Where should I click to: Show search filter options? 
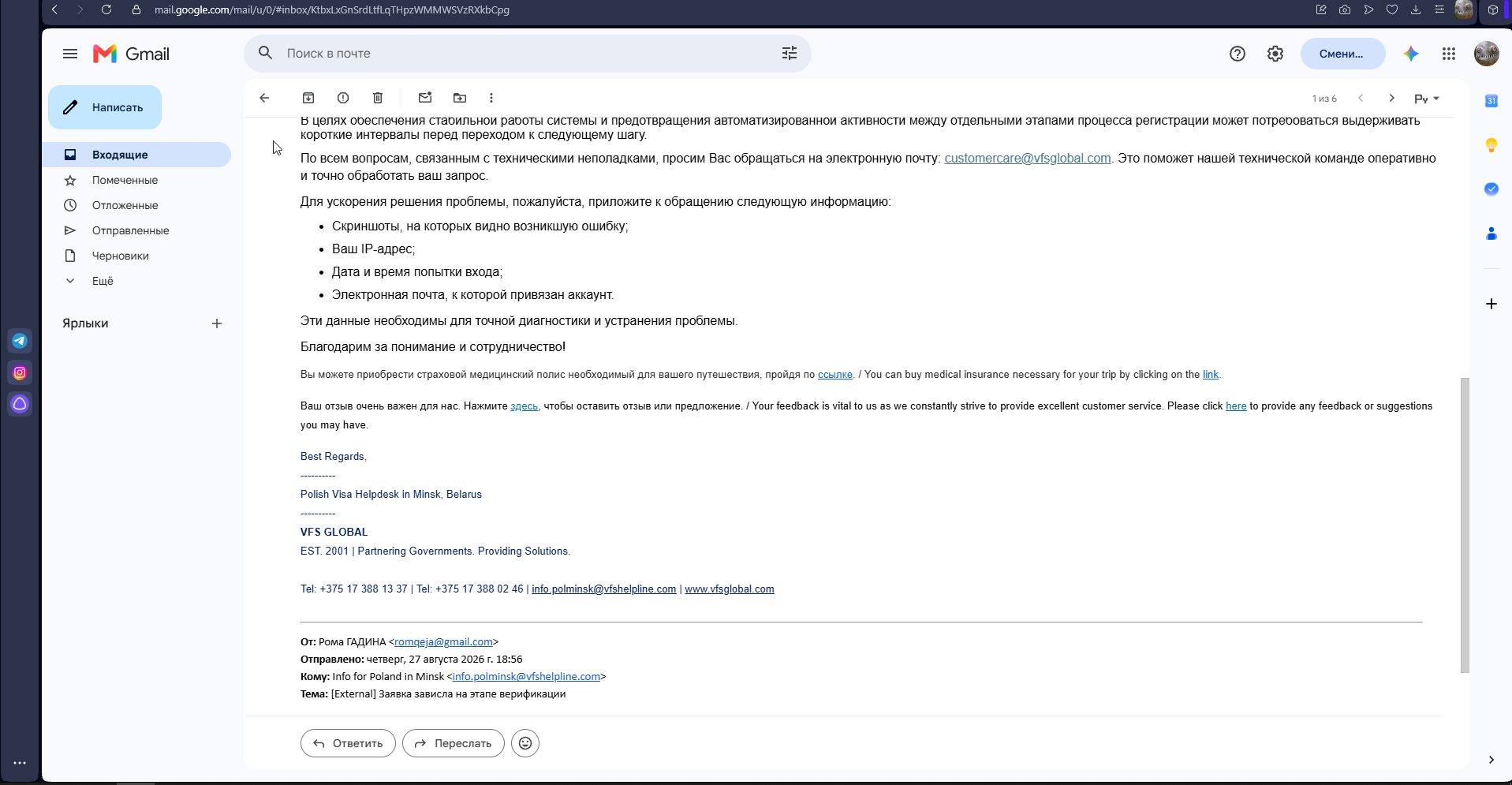point(790,53)
